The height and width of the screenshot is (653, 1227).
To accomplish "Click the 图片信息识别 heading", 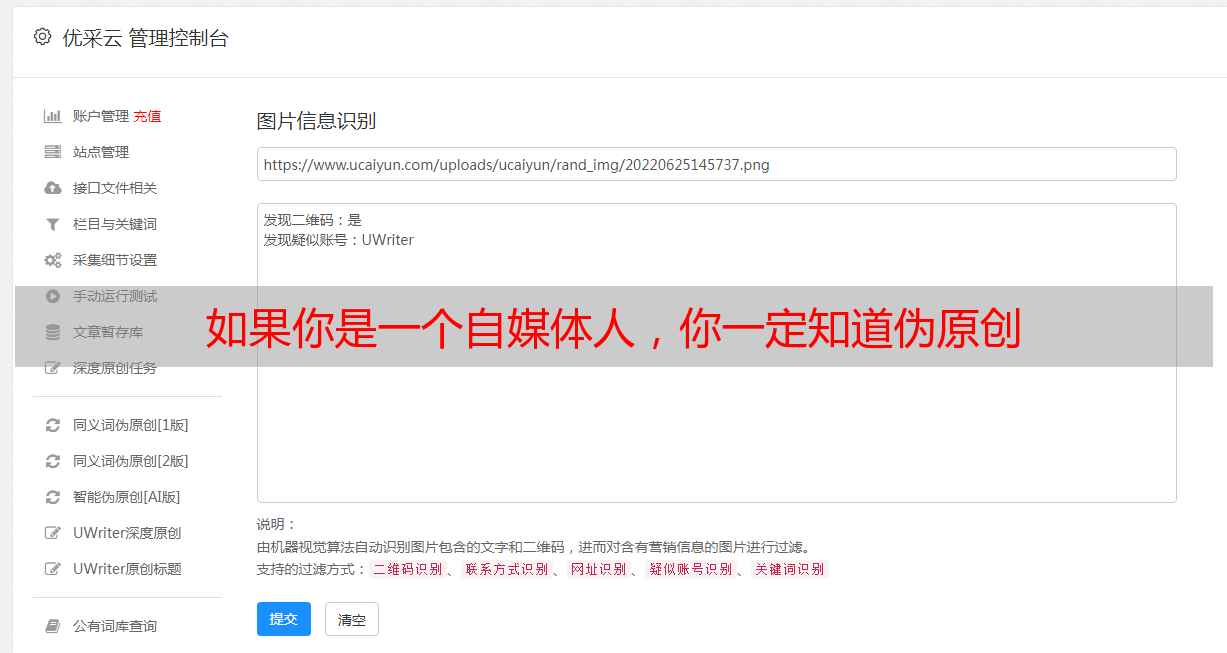I will coord(316,121).
